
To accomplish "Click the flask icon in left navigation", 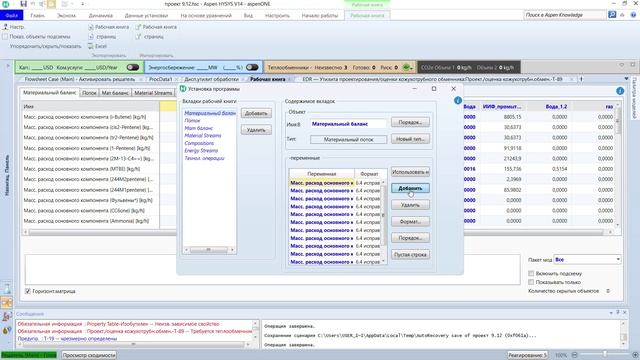I will (7, 289).
